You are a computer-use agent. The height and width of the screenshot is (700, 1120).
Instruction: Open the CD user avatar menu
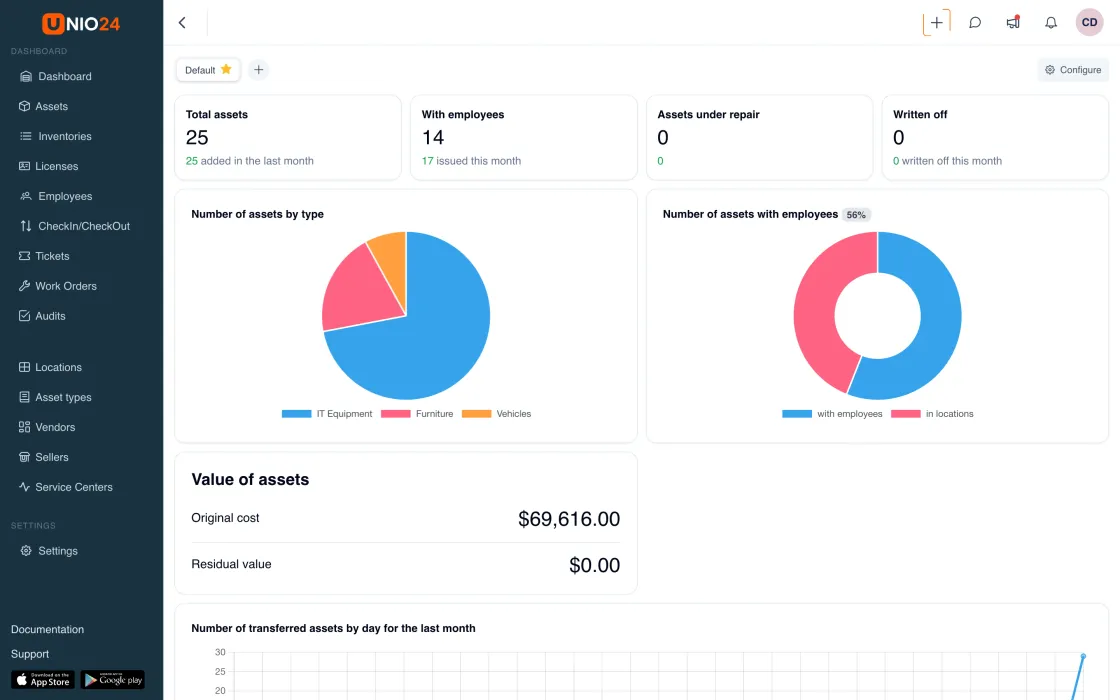coord(1089,22)
